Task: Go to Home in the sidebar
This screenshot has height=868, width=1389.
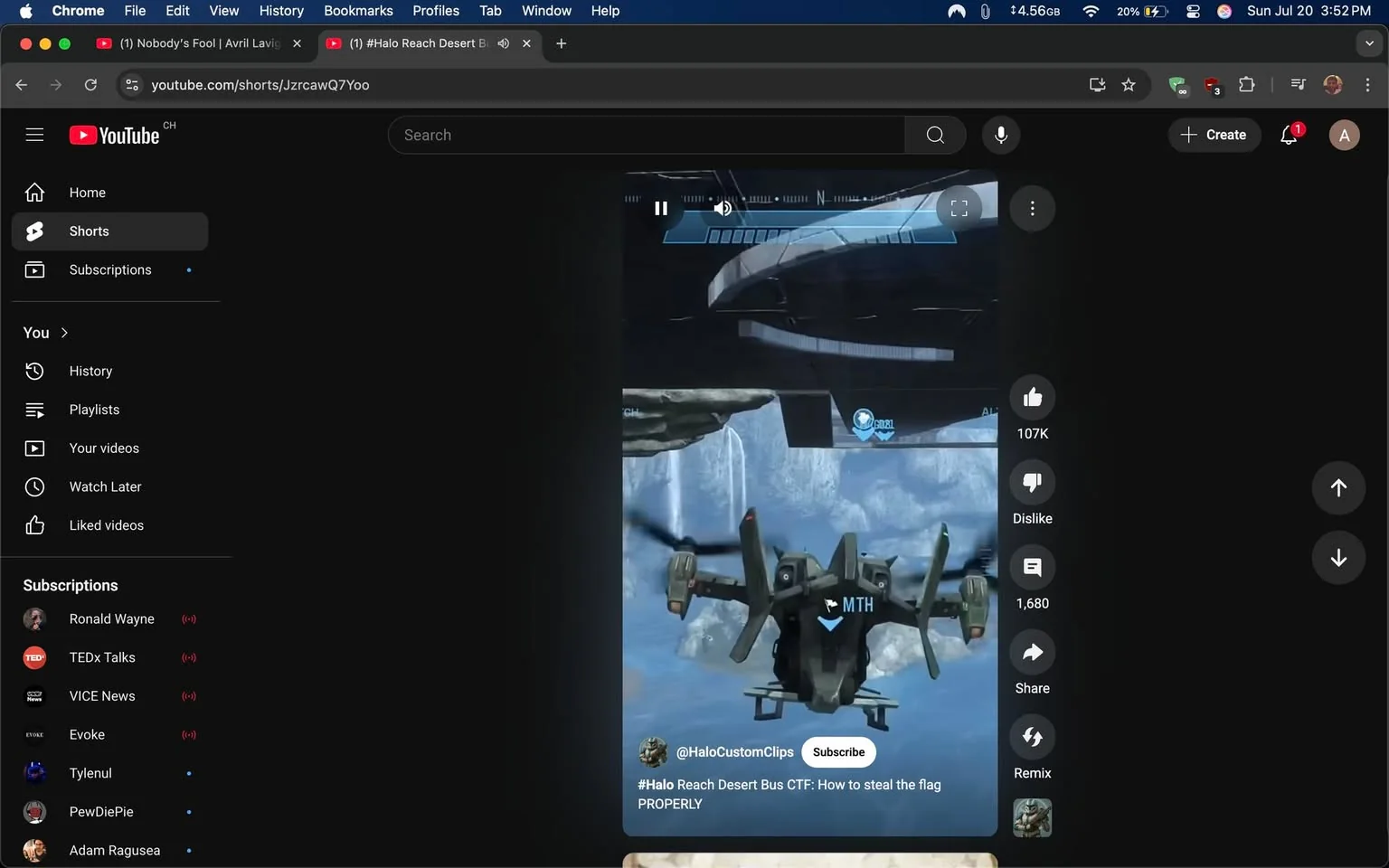Action: pos(109,193)
